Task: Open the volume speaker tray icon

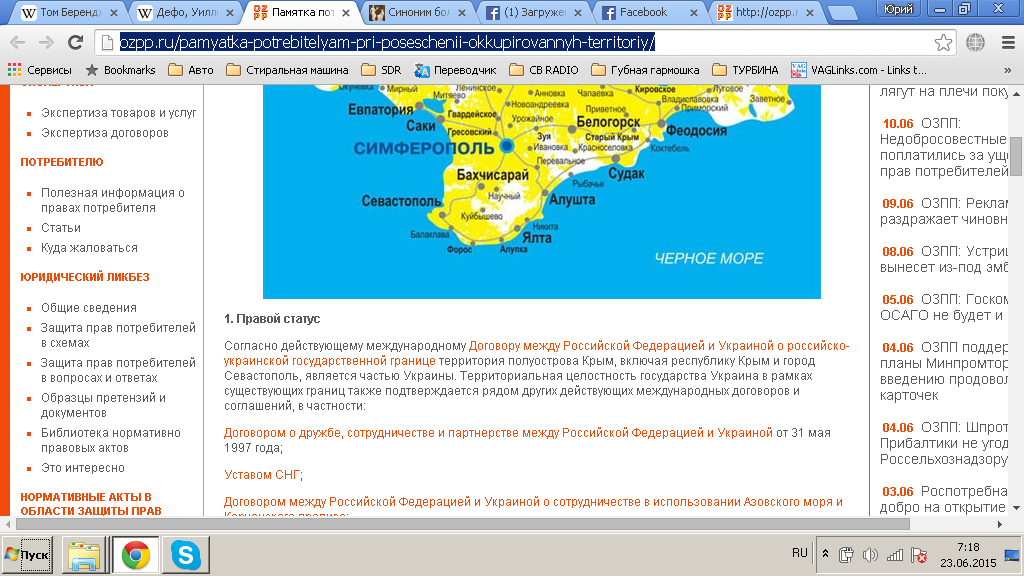Action: [x=870, y=555]
